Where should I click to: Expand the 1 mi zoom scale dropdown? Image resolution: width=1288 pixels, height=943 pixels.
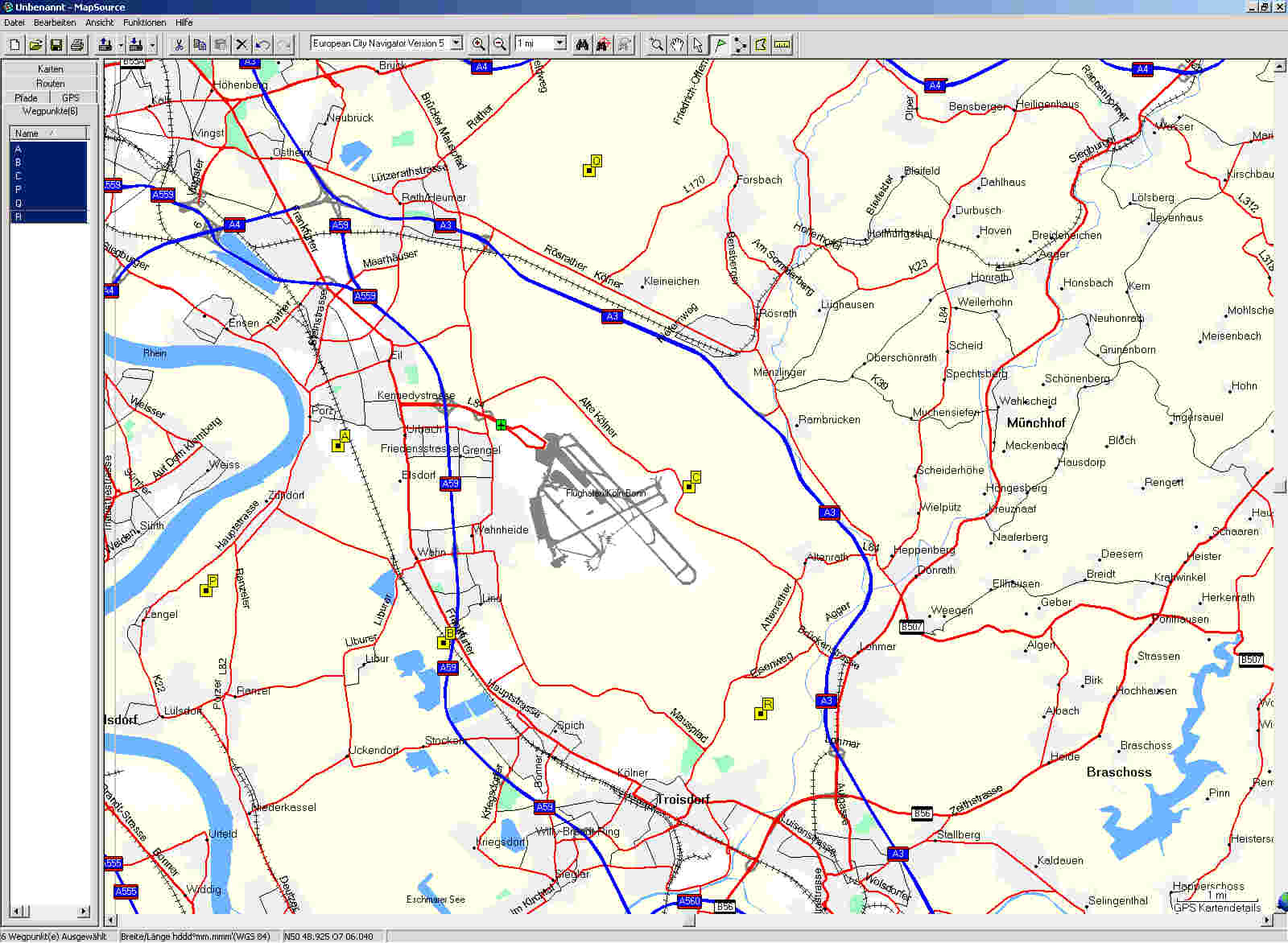click(560, 43)
